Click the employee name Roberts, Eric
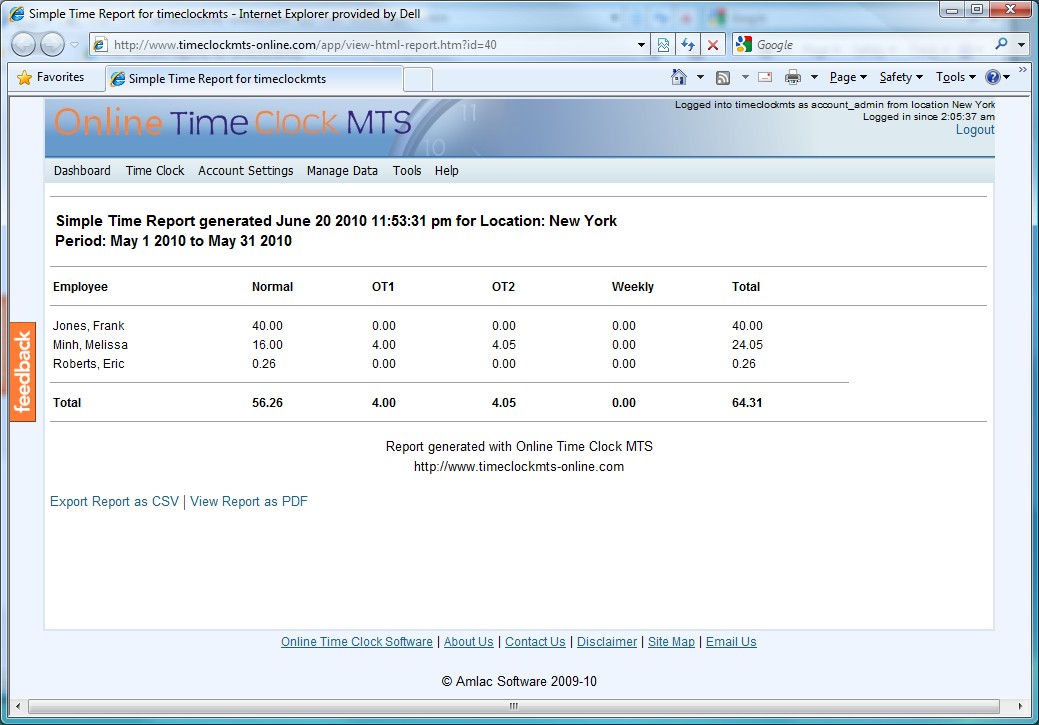The image size is (1039, 725). (89, 364)
